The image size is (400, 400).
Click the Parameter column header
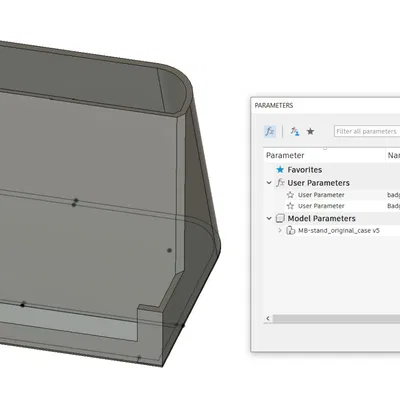coord(285,155)
